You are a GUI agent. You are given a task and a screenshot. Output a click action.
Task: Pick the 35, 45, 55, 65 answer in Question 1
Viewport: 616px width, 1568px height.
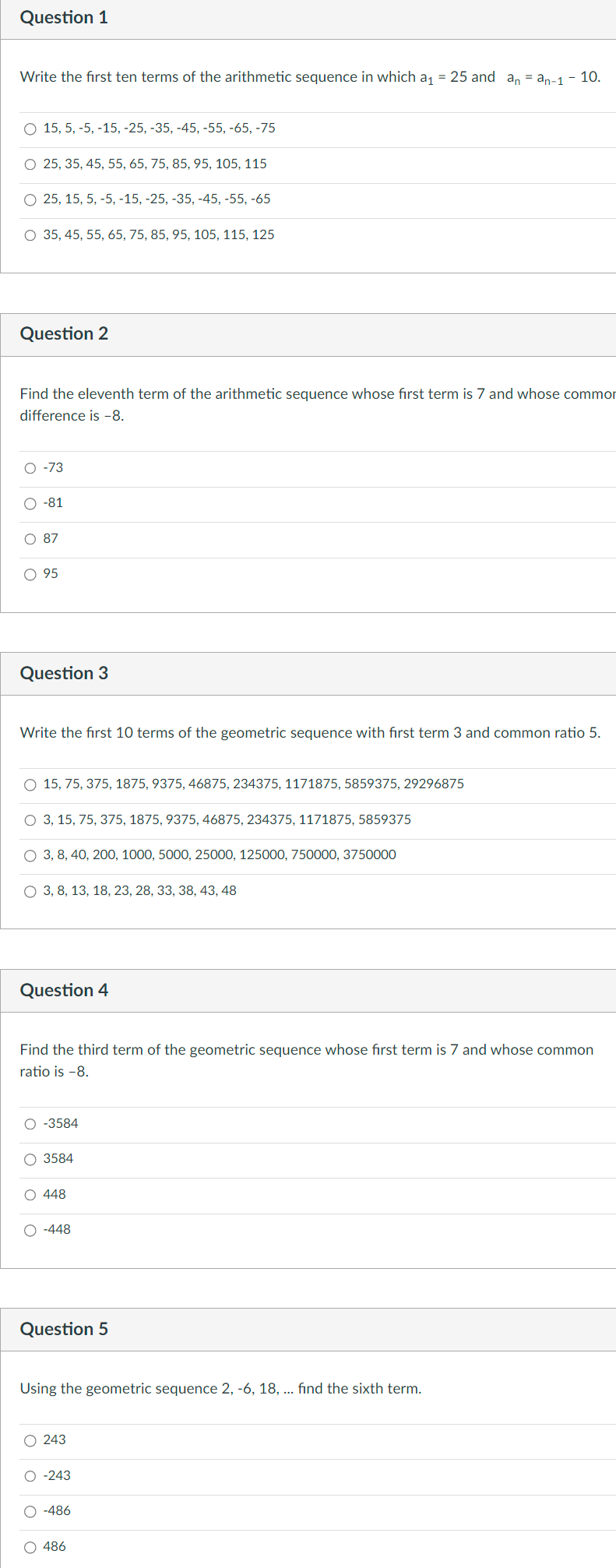(x=30, y=234)
